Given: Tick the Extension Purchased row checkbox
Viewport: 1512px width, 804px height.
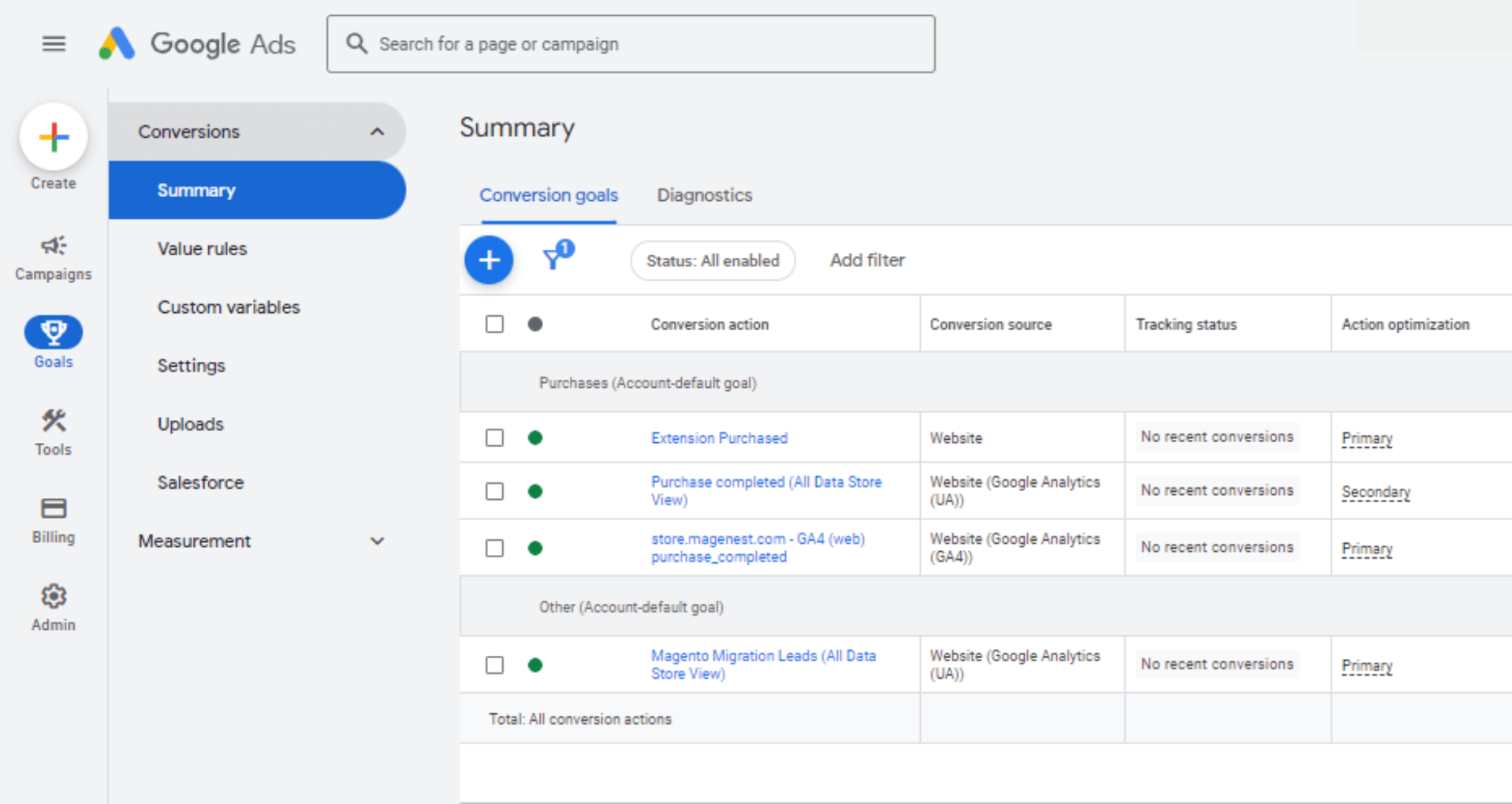Looking at the screenshot, I should pos(494,437).
